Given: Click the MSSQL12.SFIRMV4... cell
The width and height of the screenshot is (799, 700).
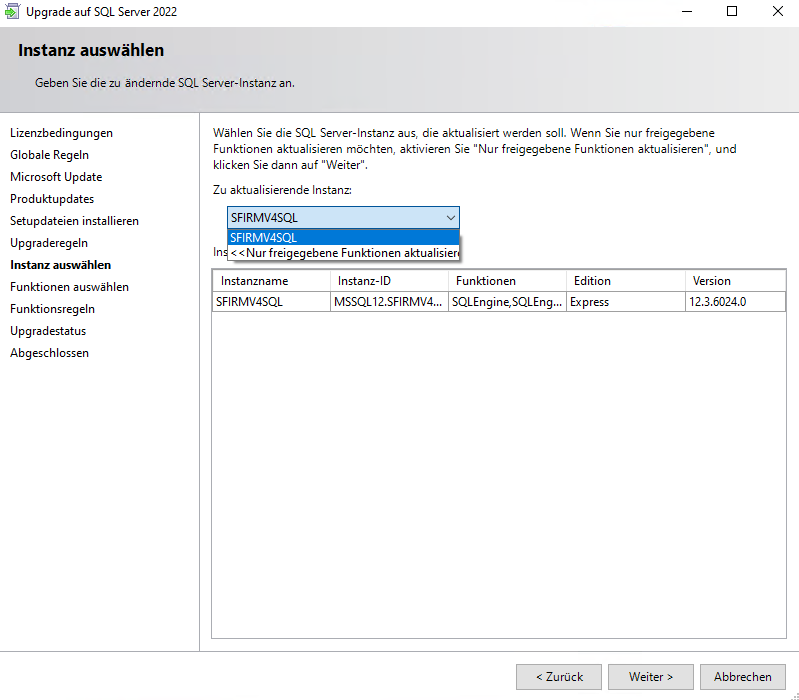Looking at the screenshot, I should coord(389,302).
